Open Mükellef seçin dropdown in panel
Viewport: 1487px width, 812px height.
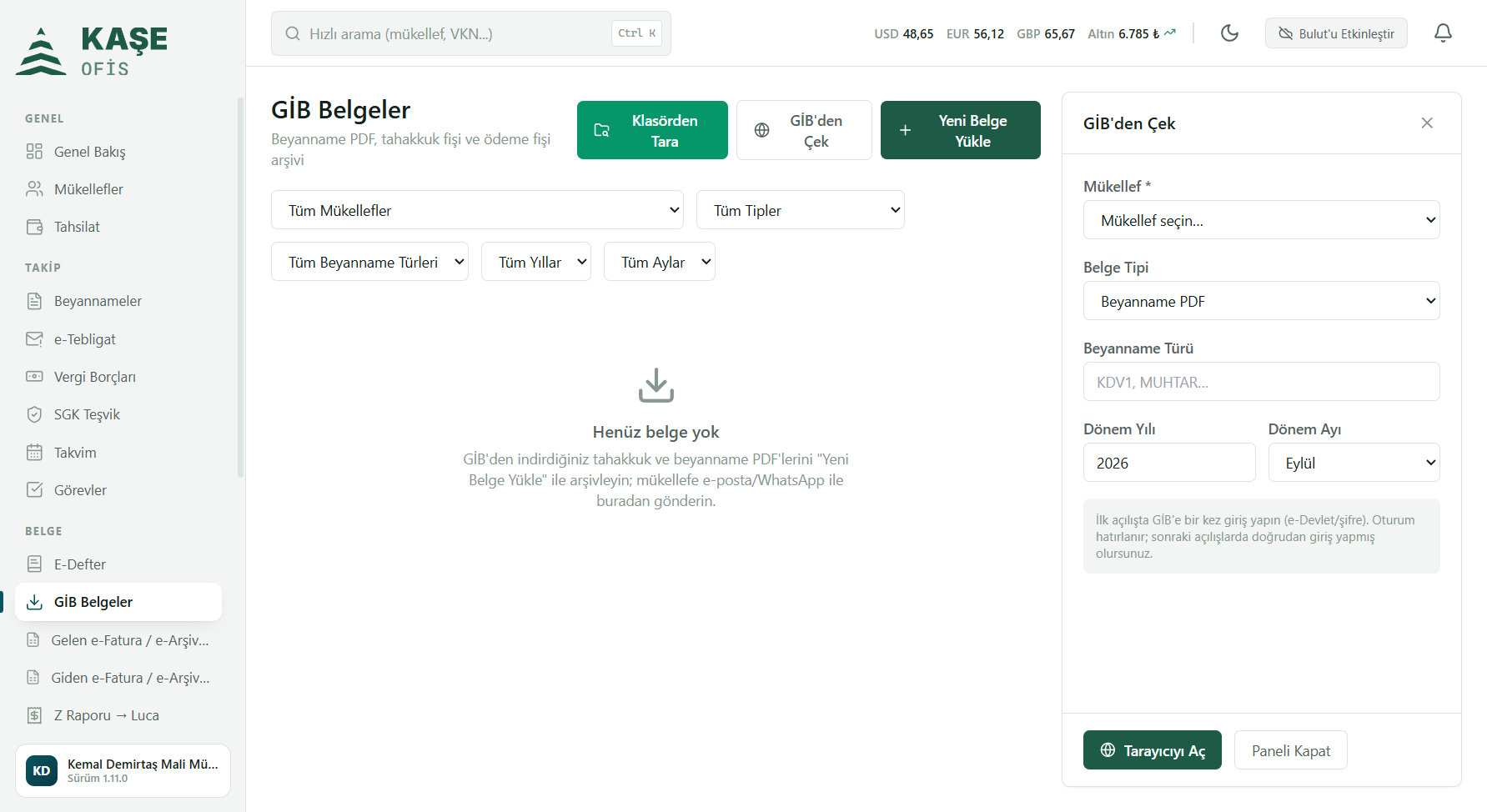(x=1261, y=220)
